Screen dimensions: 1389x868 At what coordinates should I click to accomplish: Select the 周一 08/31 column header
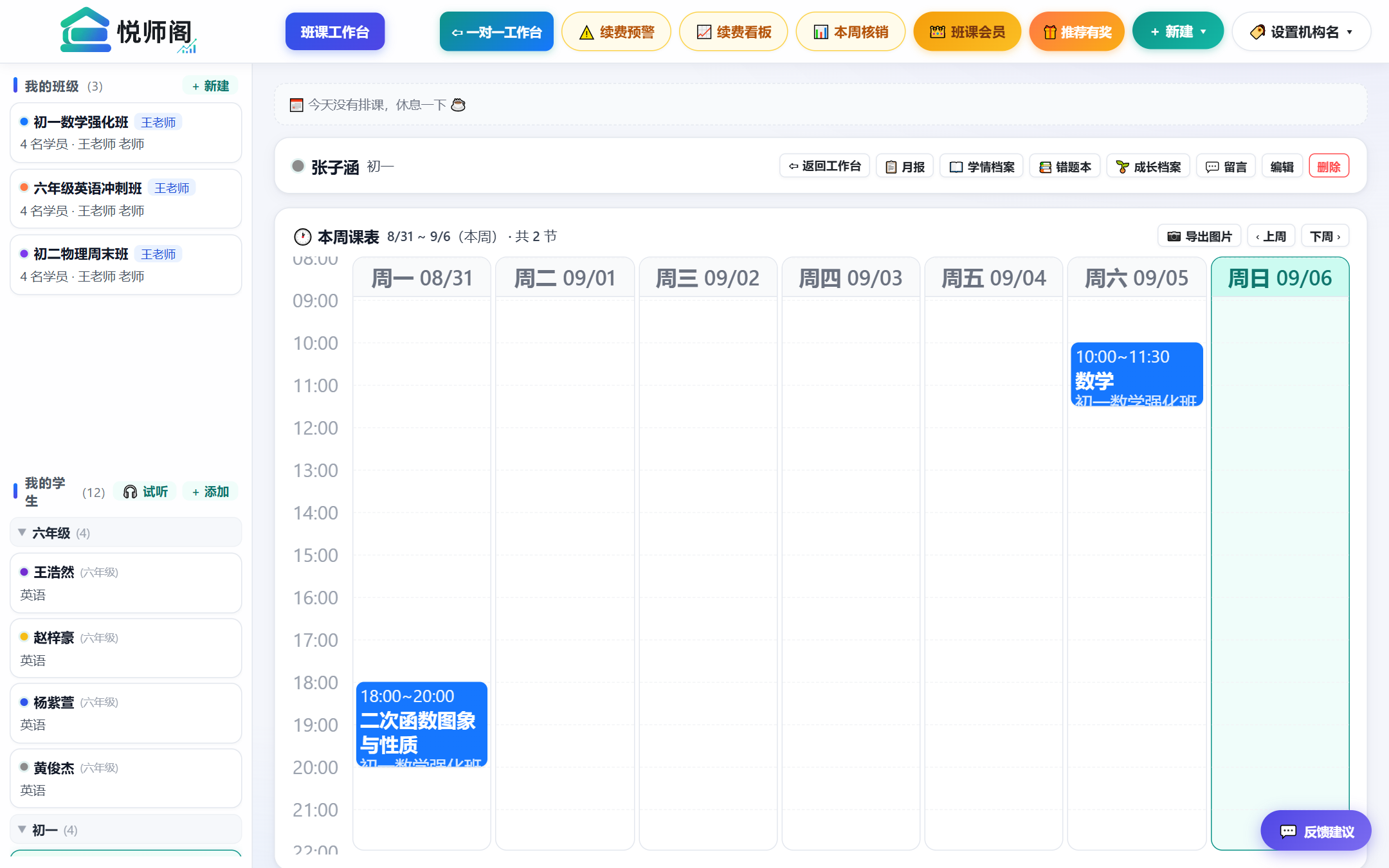tap(422, 278)
